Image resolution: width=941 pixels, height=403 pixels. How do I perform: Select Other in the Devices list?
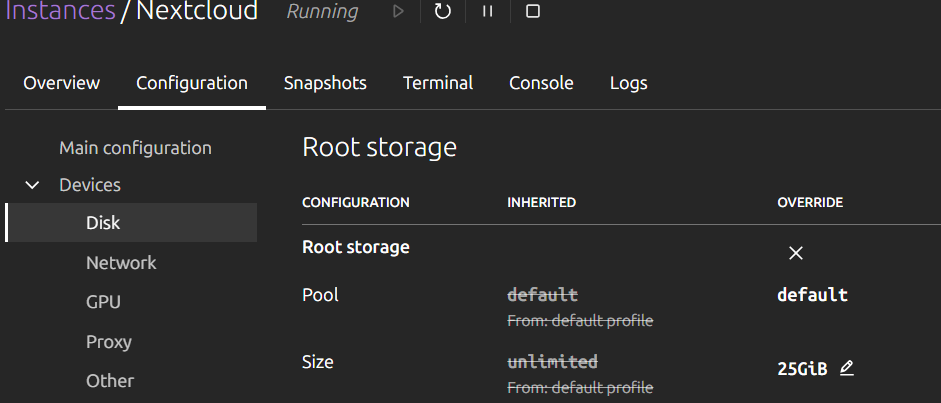(110, 381)
